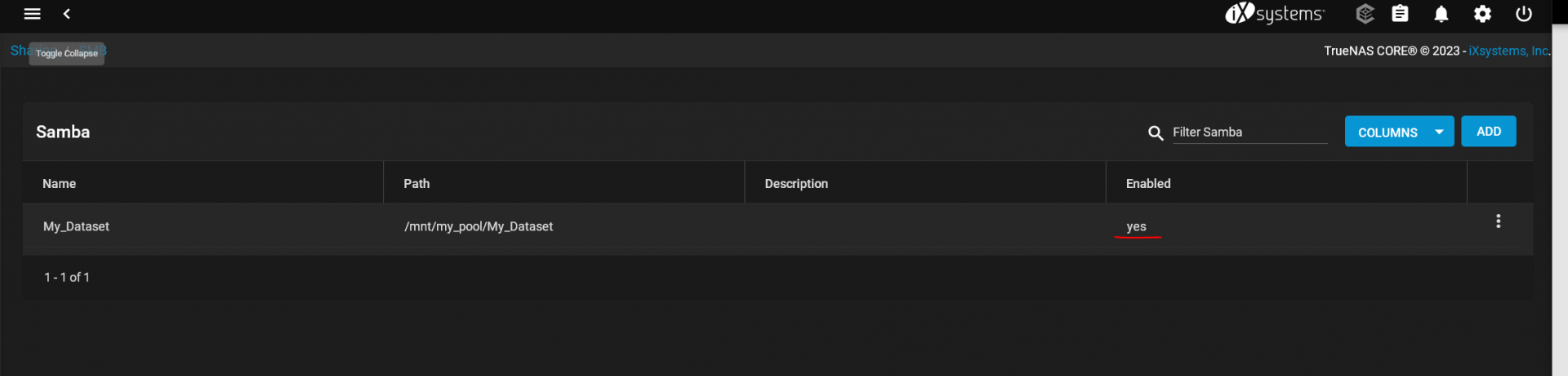Open the settings gear menu
Image resolution: width=1568 pixels, height=376 pixels.
click(x=1482, y=14)
